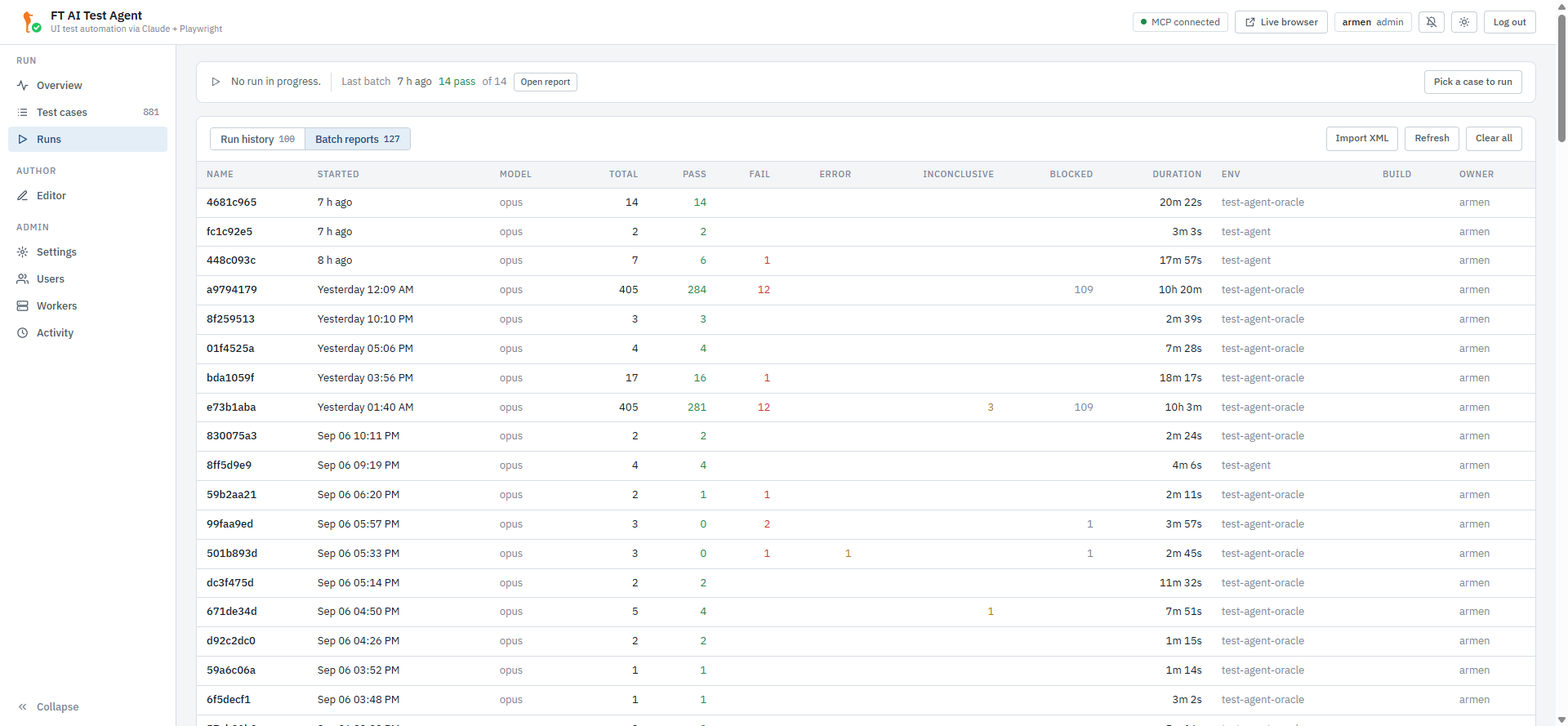
Task: Select Runs in the sidebar
Action: [88, 140]
